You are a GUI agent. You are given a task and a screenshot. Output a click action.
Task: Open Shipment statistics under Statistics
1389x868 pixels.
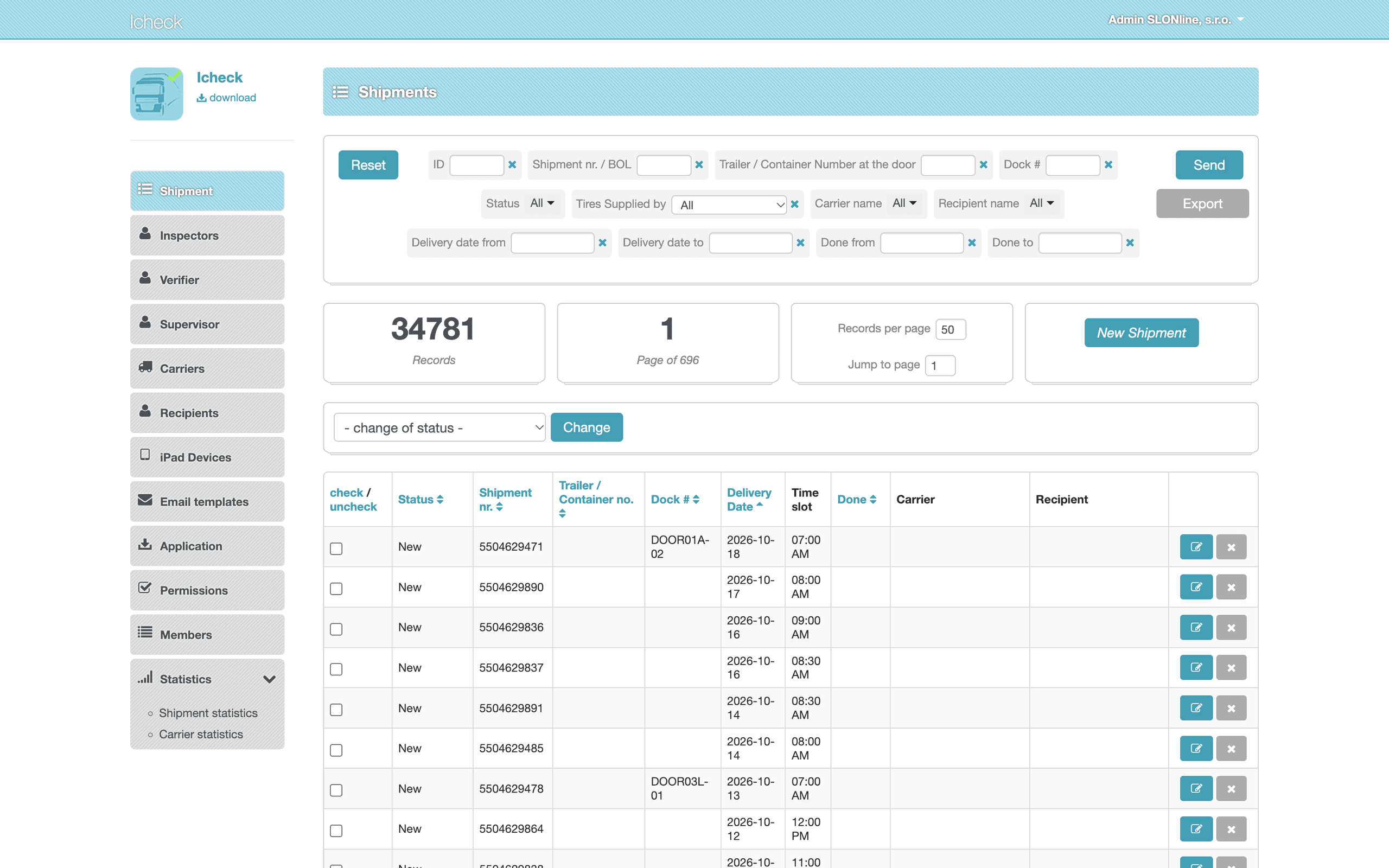point(208,713)
